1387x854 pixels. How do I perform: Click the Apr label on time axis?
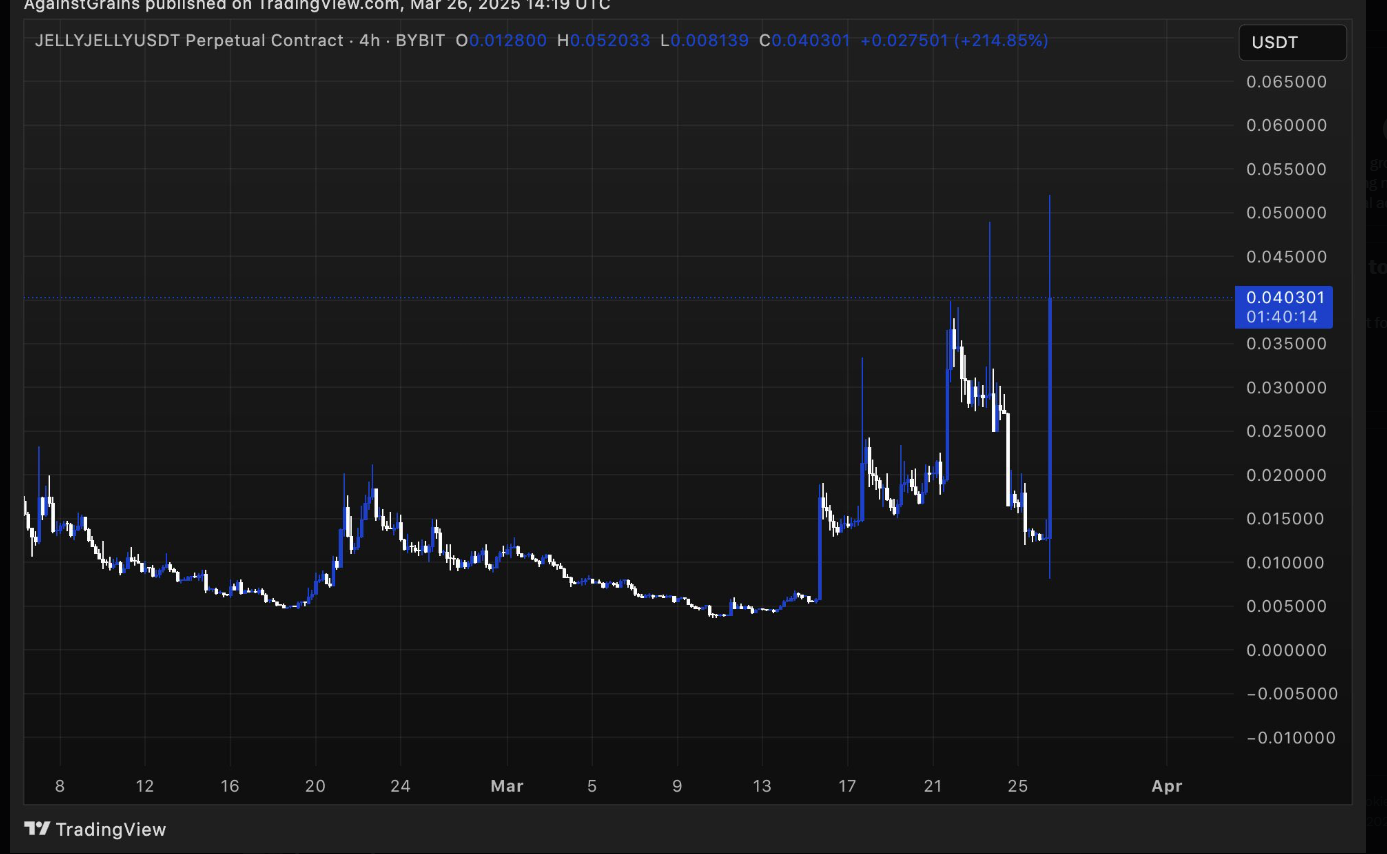point(1167,786)
